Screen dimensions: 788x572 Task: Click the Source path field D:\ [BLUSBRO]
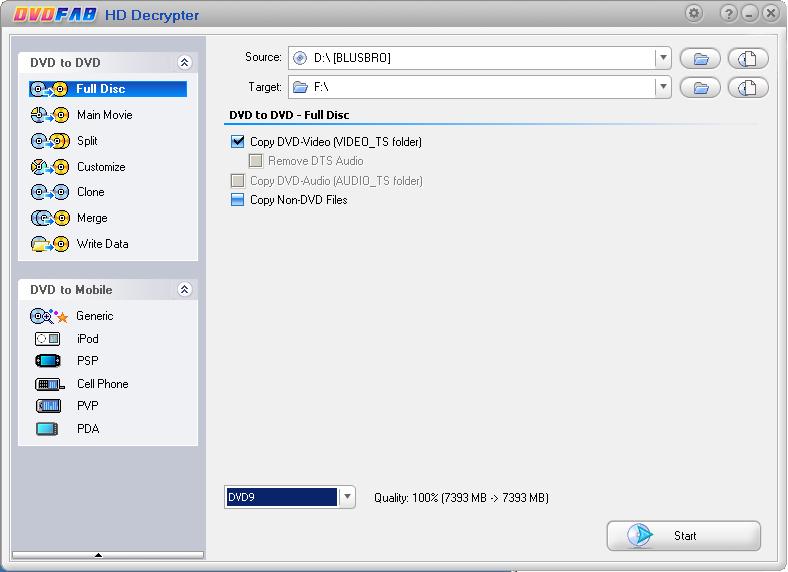(x=479, y=58)
